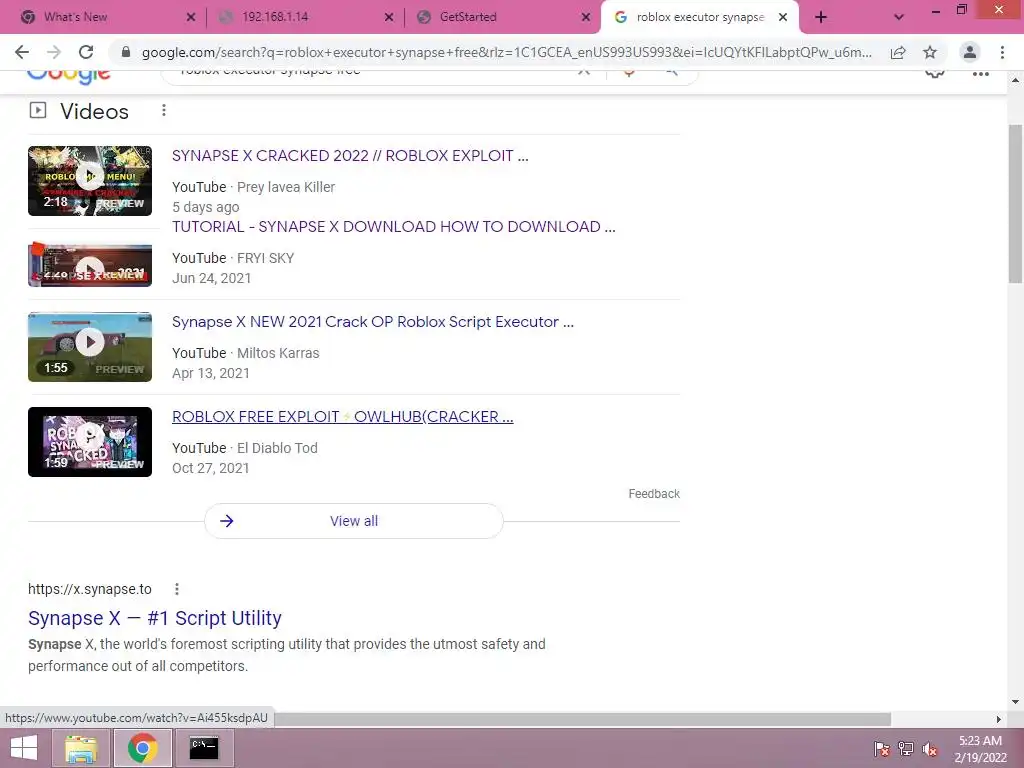Share this page from address bar
The image size is (1024, 768).
click(898, 52)
